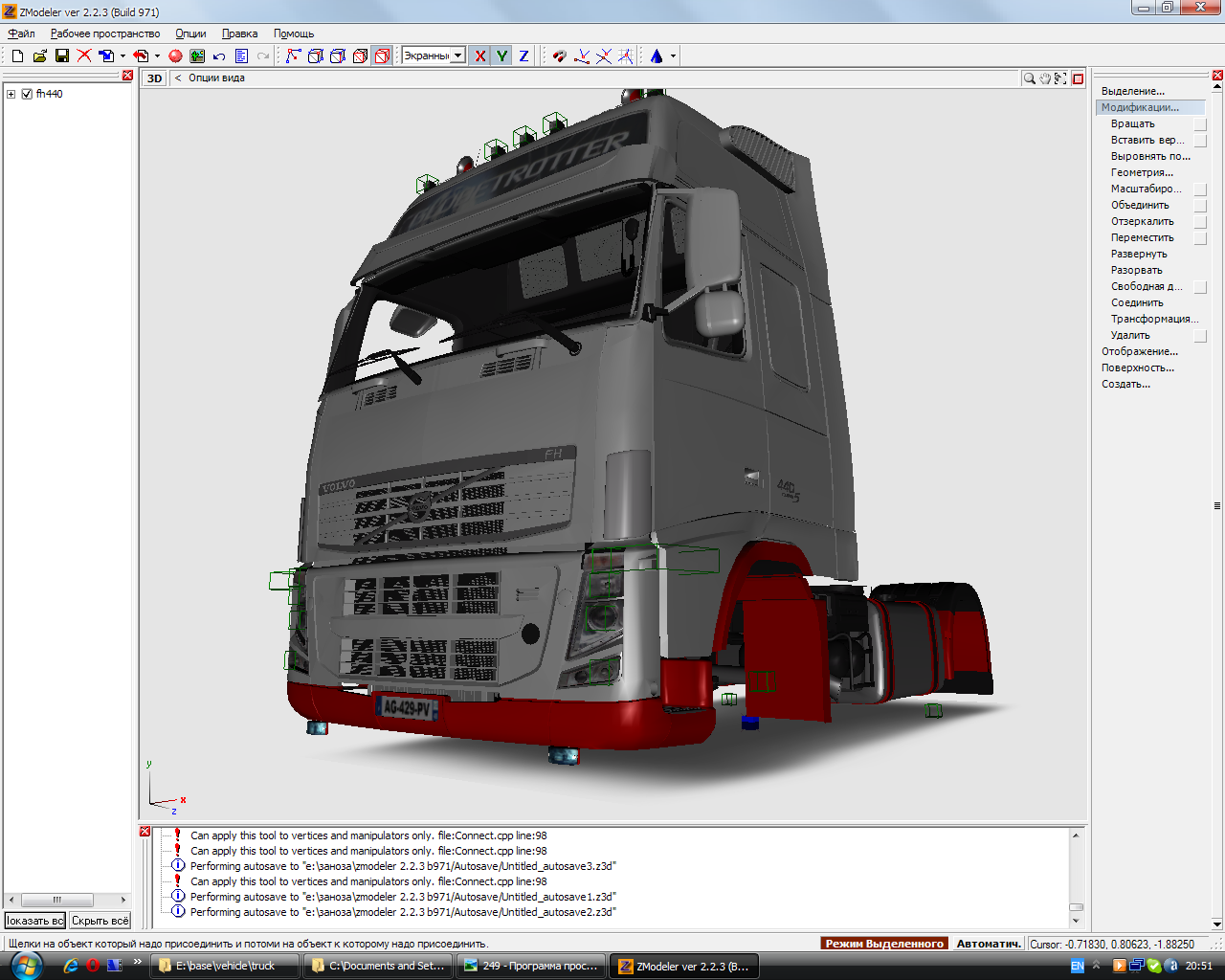Open the Файл menu
The image size is (1225, 980).
coord(21,33)
